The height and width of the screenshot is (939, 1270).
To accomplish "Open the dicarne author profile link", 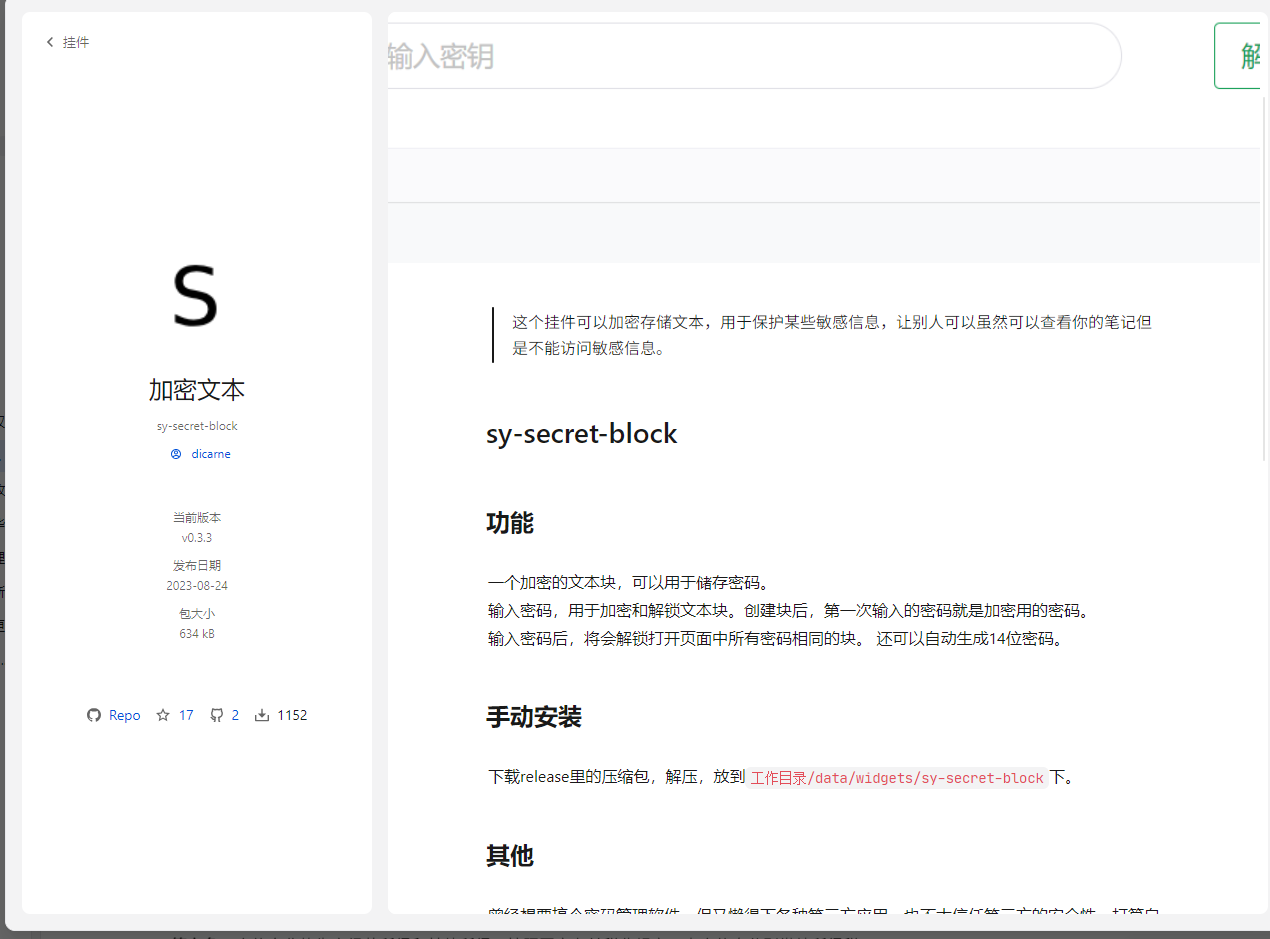I will pos(211,454).
